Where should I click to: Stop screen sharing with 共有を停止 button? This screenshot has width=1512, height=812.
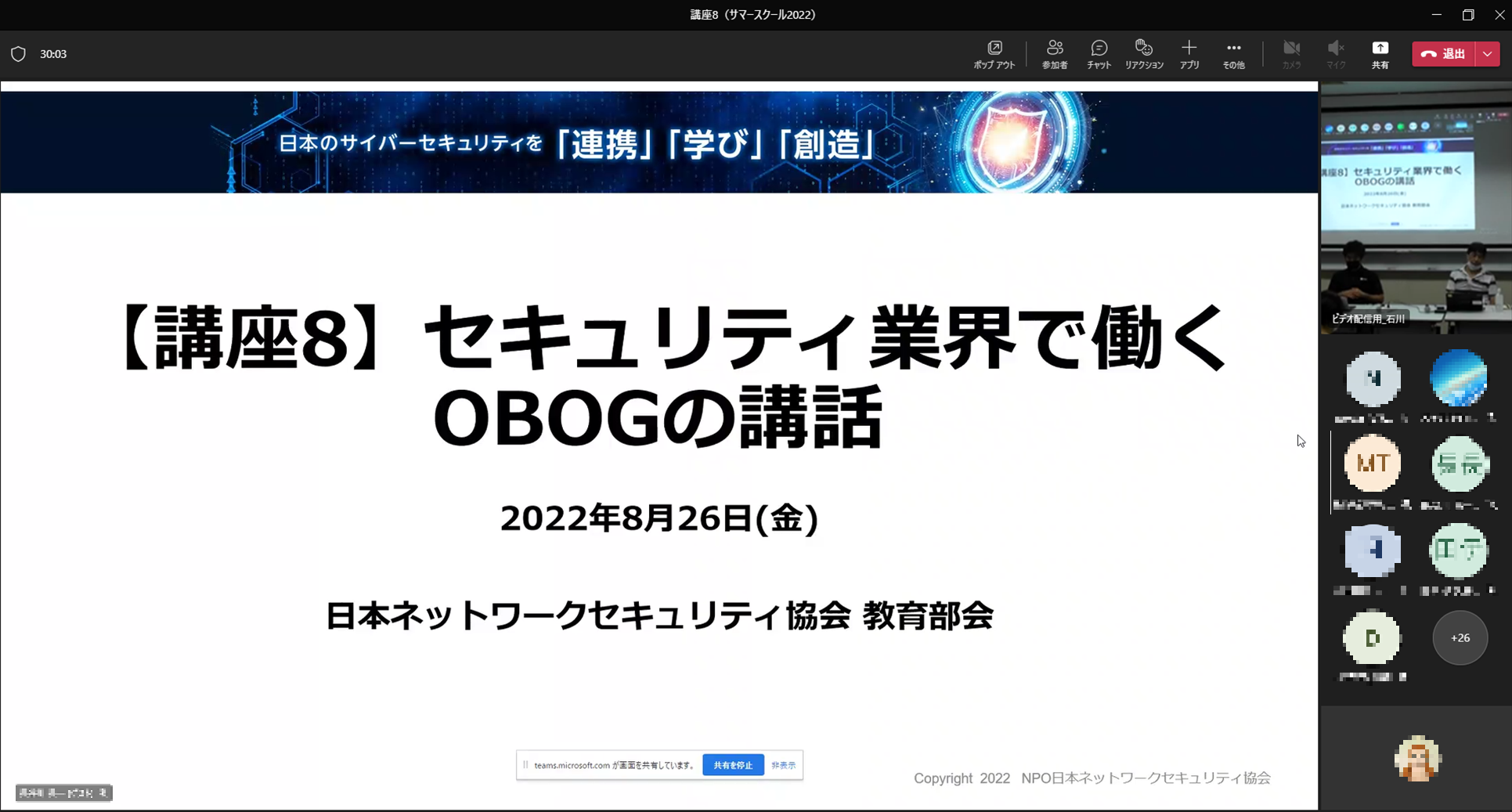(x=733, y=765)
